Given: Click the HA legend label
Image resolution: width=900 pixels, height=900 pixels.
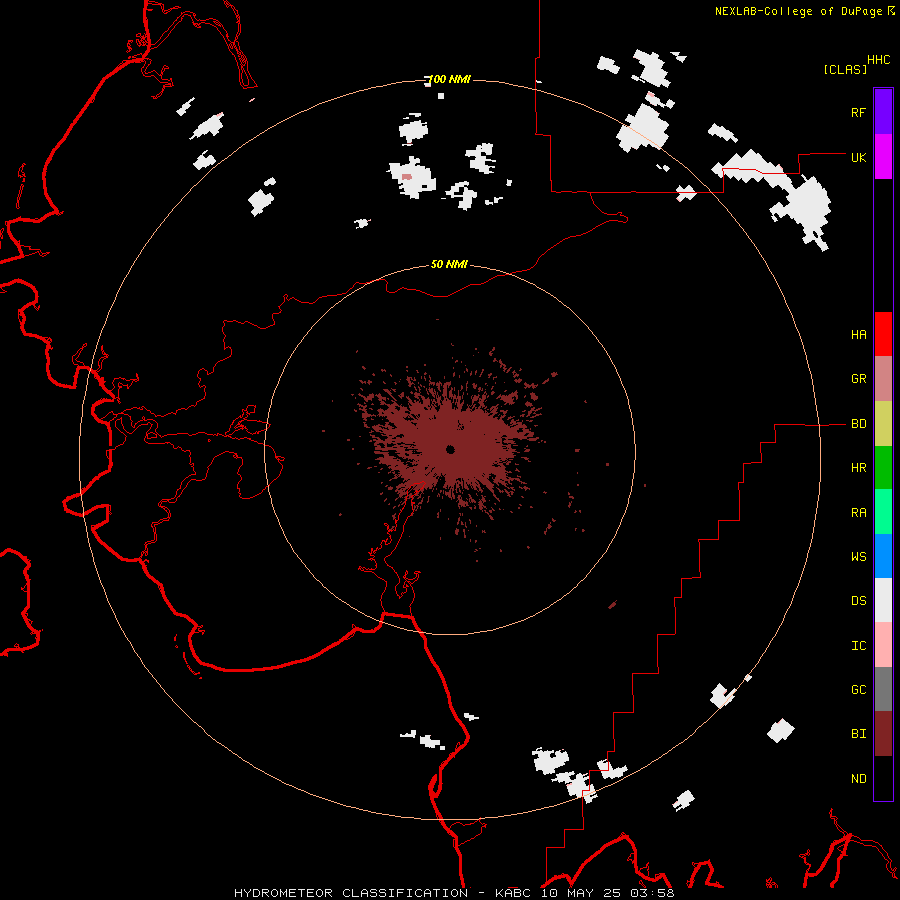Looking at the screenshot, I should [x=858, y=335].
